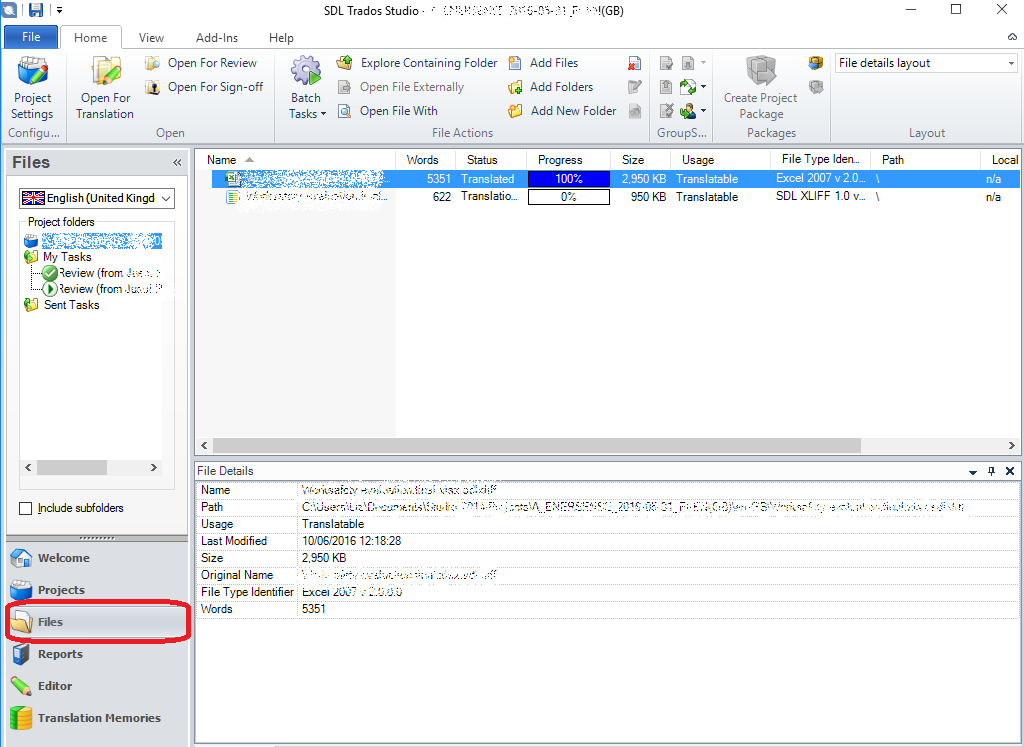Select the My Tasks folder in tree
Viewport: 1024px width, 747px height.
pyautogui.click(x=66, y=257)
